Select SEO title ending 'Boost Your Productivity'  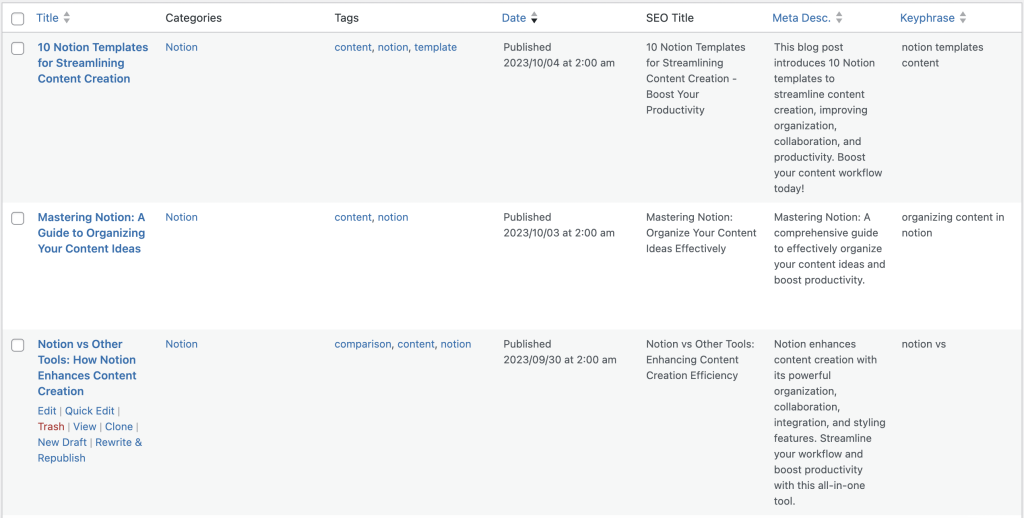696,78
